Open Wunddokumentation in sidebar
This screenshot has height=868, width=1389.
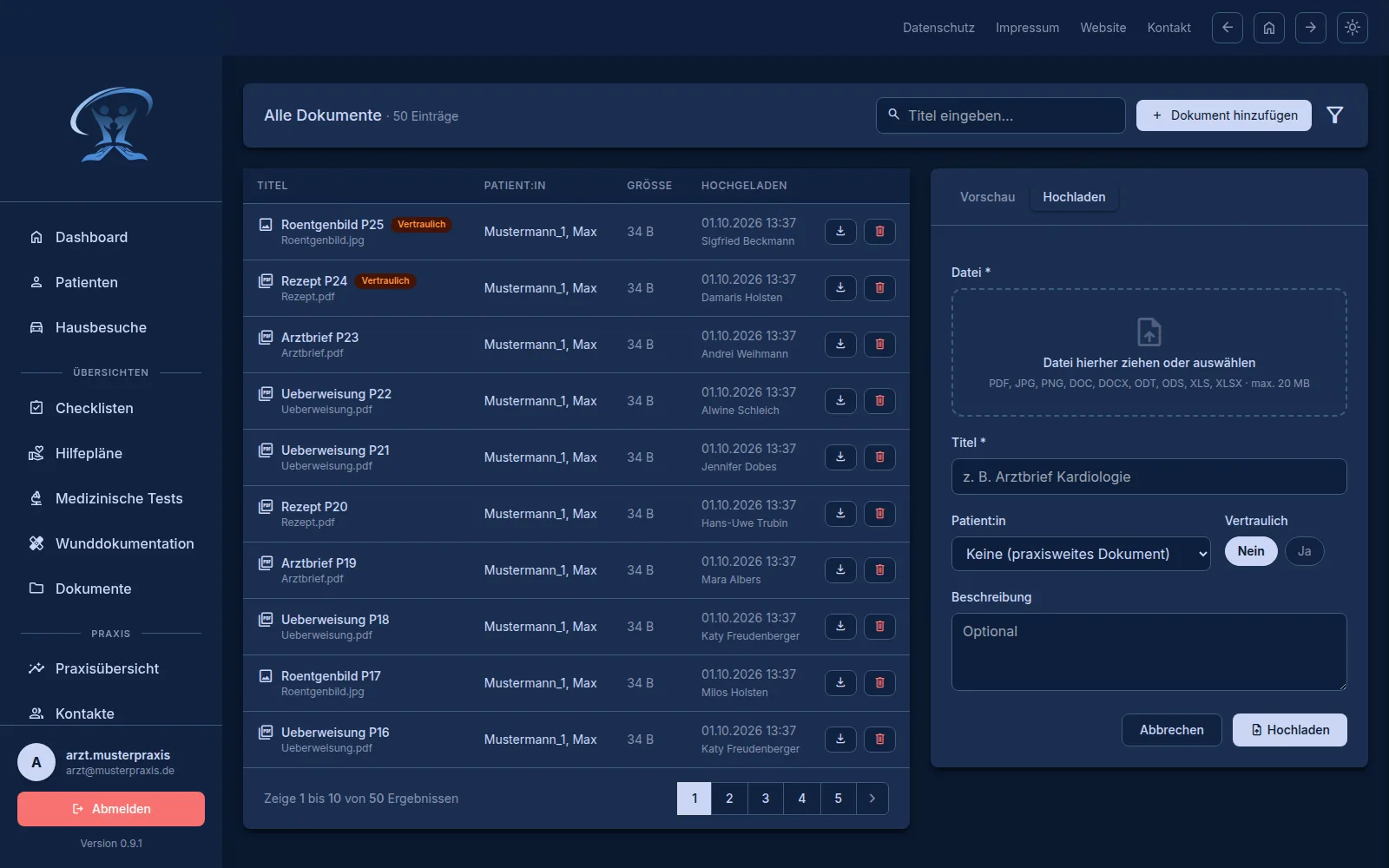pos(111,543)
